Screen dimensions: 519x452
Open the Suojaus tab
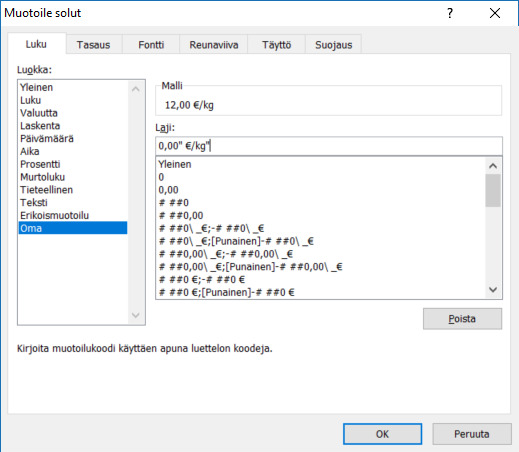click(x=334, y=45)
